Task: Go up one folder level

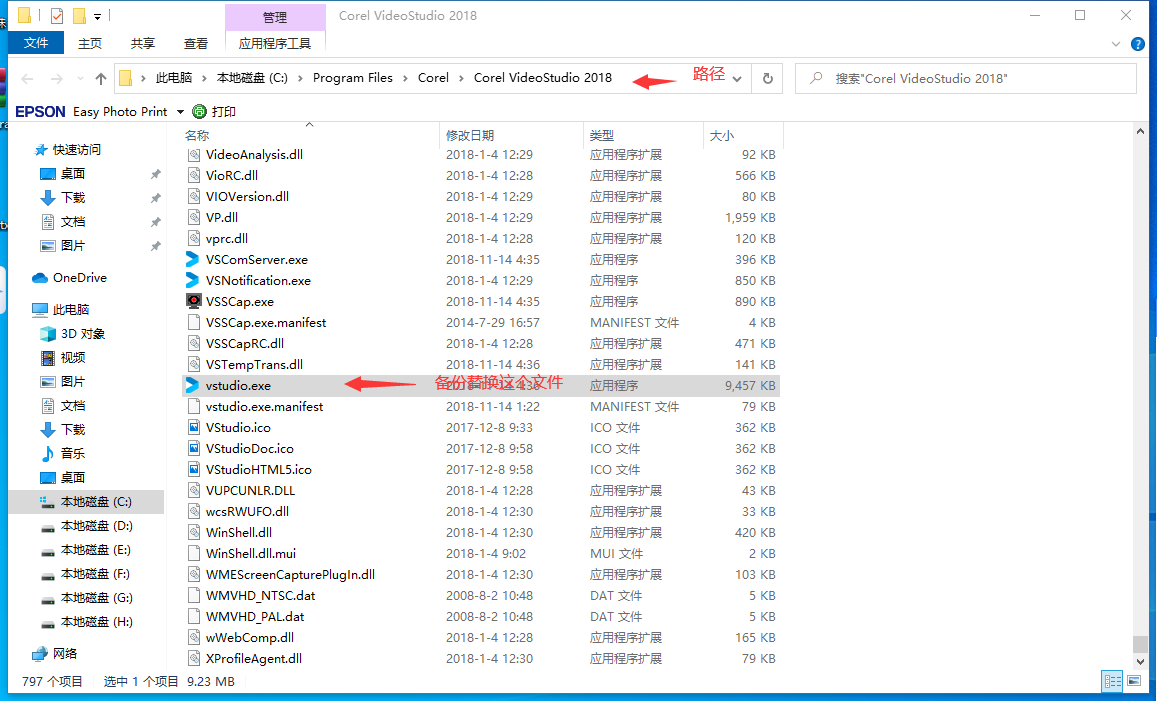Action: (x=100, y=78)
